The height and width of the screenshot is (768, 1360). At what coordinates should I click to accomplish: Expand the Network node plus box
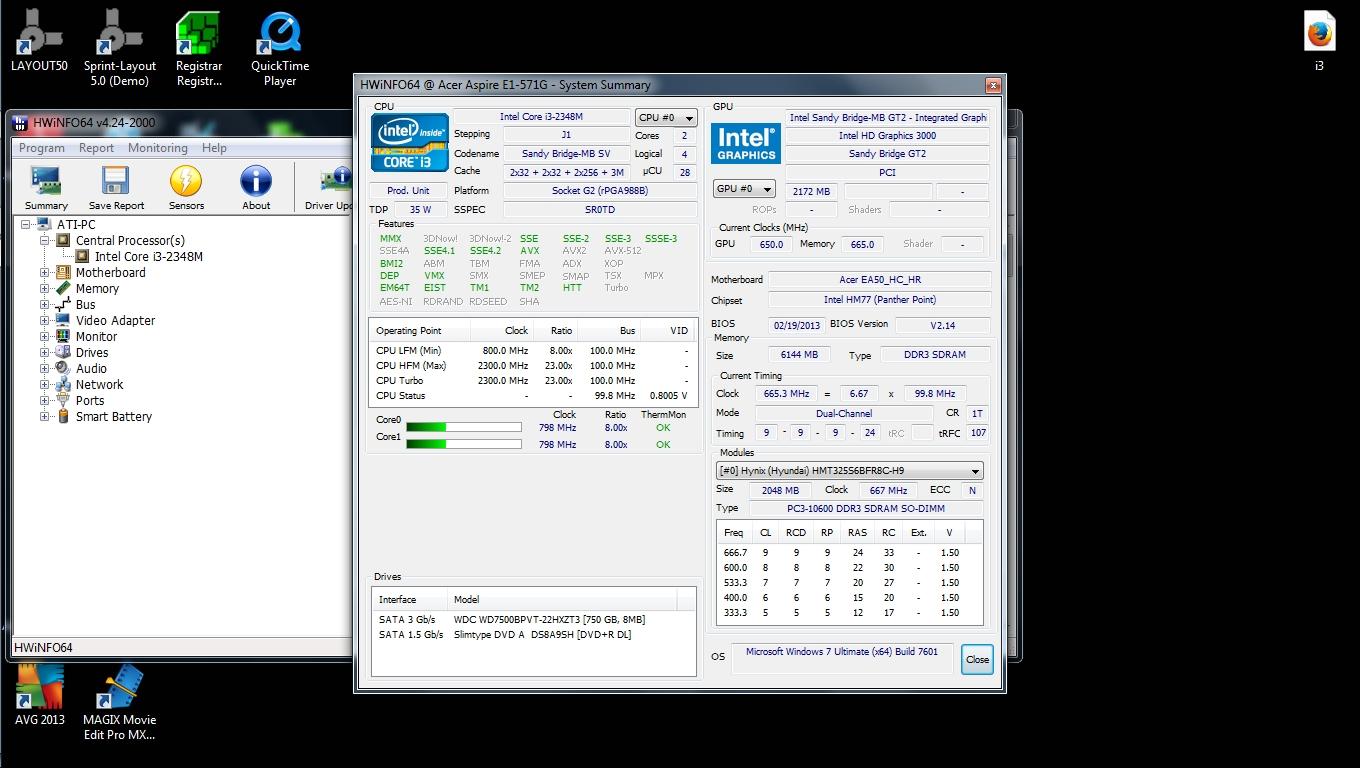click(45, 384)
